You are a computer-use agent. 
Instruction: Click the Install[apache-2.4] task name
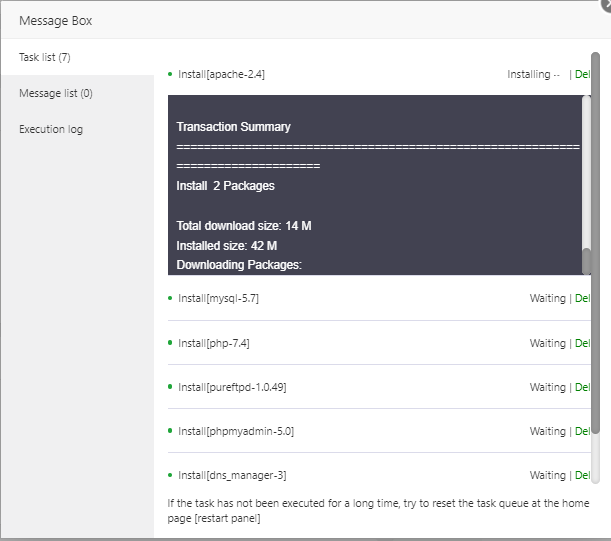(x=221, y=74)
